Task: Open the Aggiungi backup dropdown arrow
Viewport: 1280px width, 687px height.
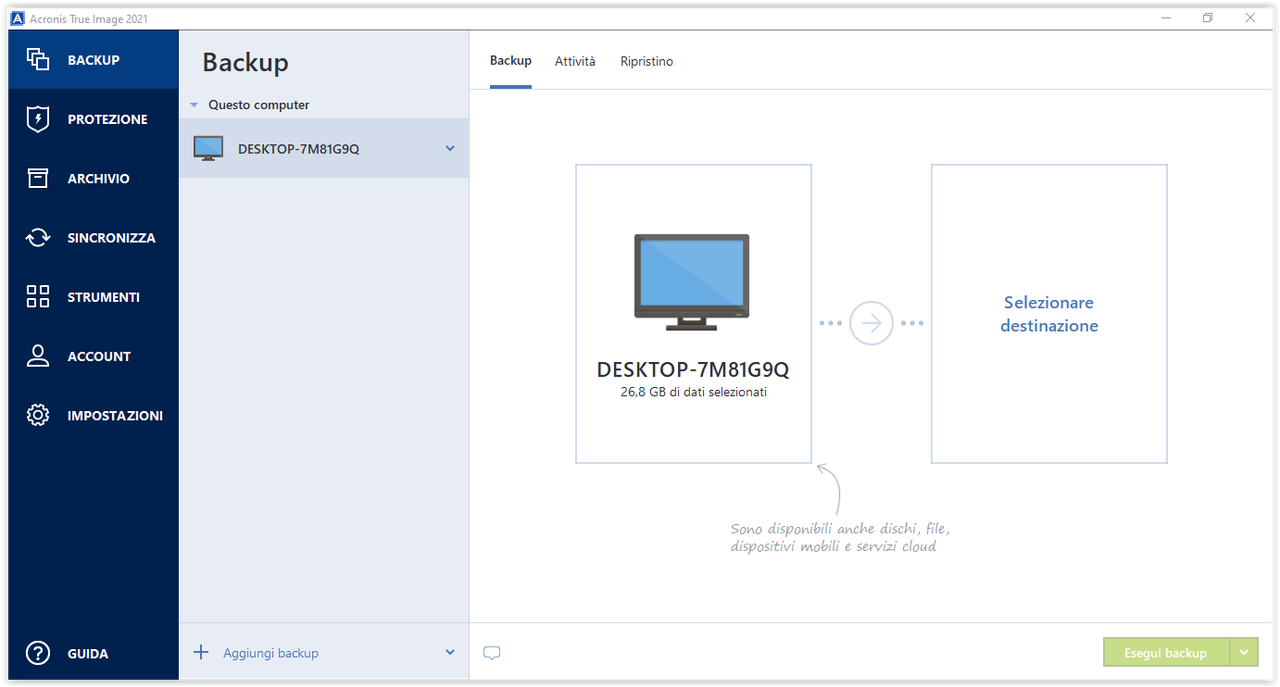Action: coord(450,652)
